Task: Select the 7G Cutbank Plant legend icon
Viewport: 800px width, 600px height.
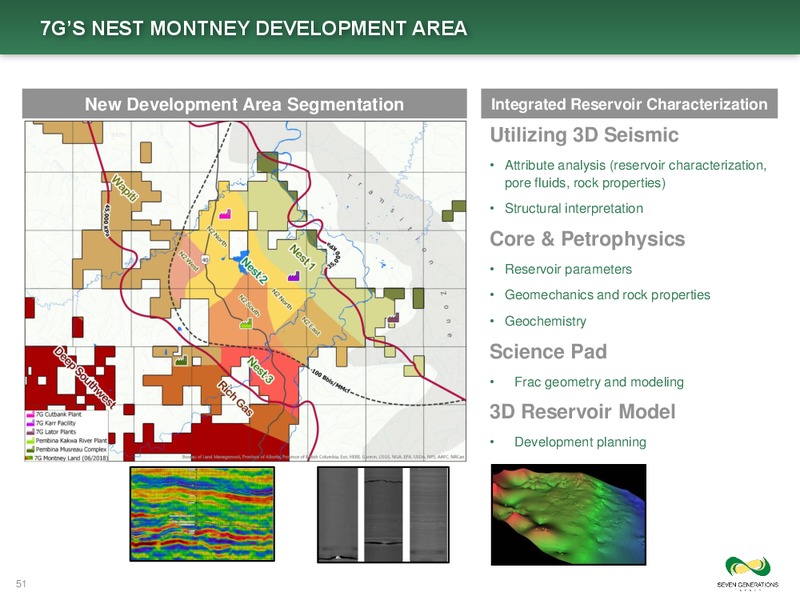Action: pos(30,414)
